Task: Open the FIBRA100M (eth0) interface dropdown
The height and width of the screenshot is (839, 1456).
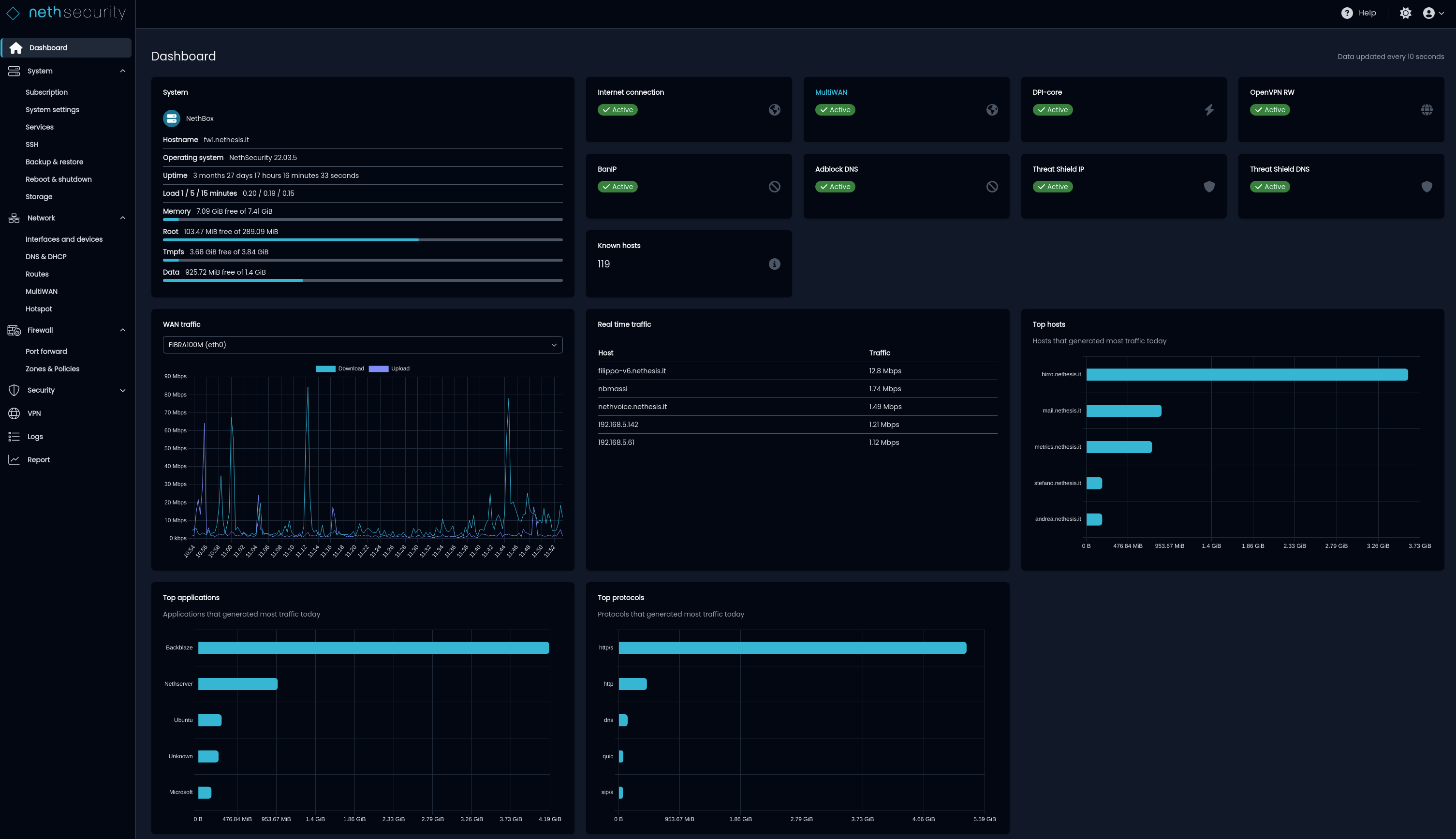Action: (x=362, y=345)
